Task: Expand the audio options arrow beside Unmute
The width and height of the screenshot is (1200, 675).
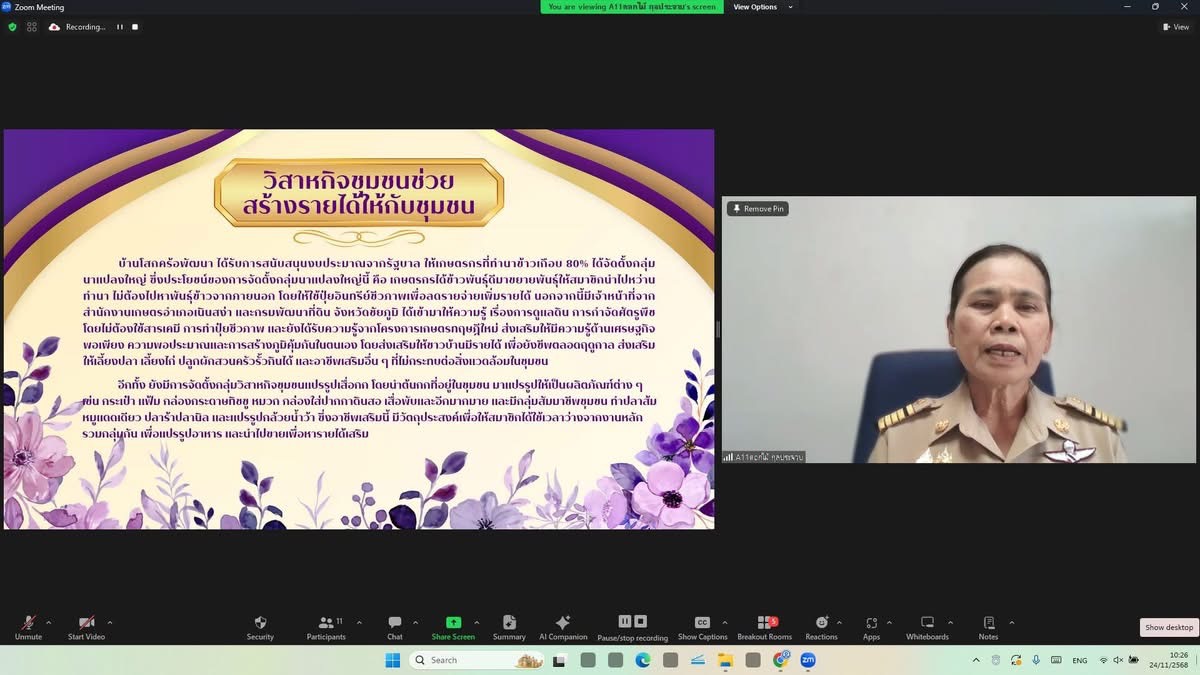Action: coord(48,622)
